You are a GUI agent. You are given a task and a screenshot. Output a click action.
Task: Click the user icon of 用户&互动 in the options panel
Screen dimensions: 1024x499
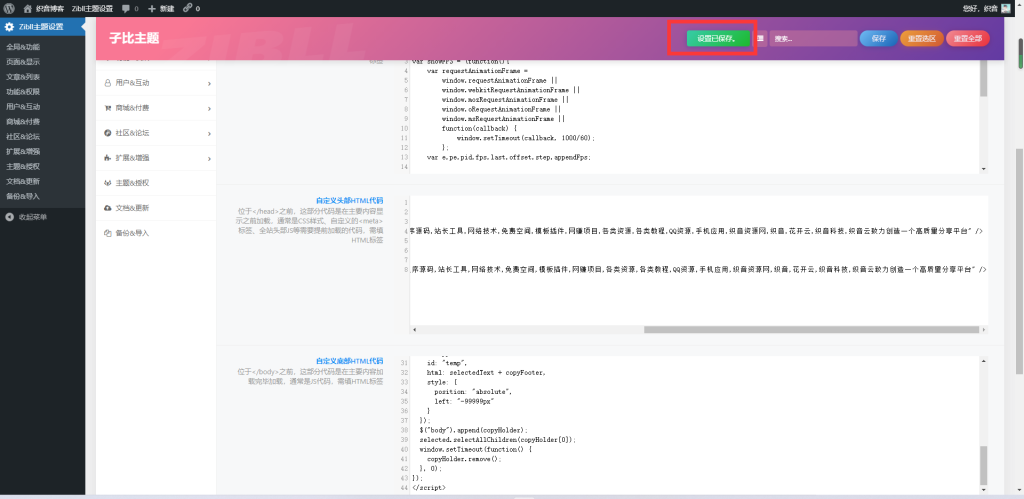[x=108, y=83]
